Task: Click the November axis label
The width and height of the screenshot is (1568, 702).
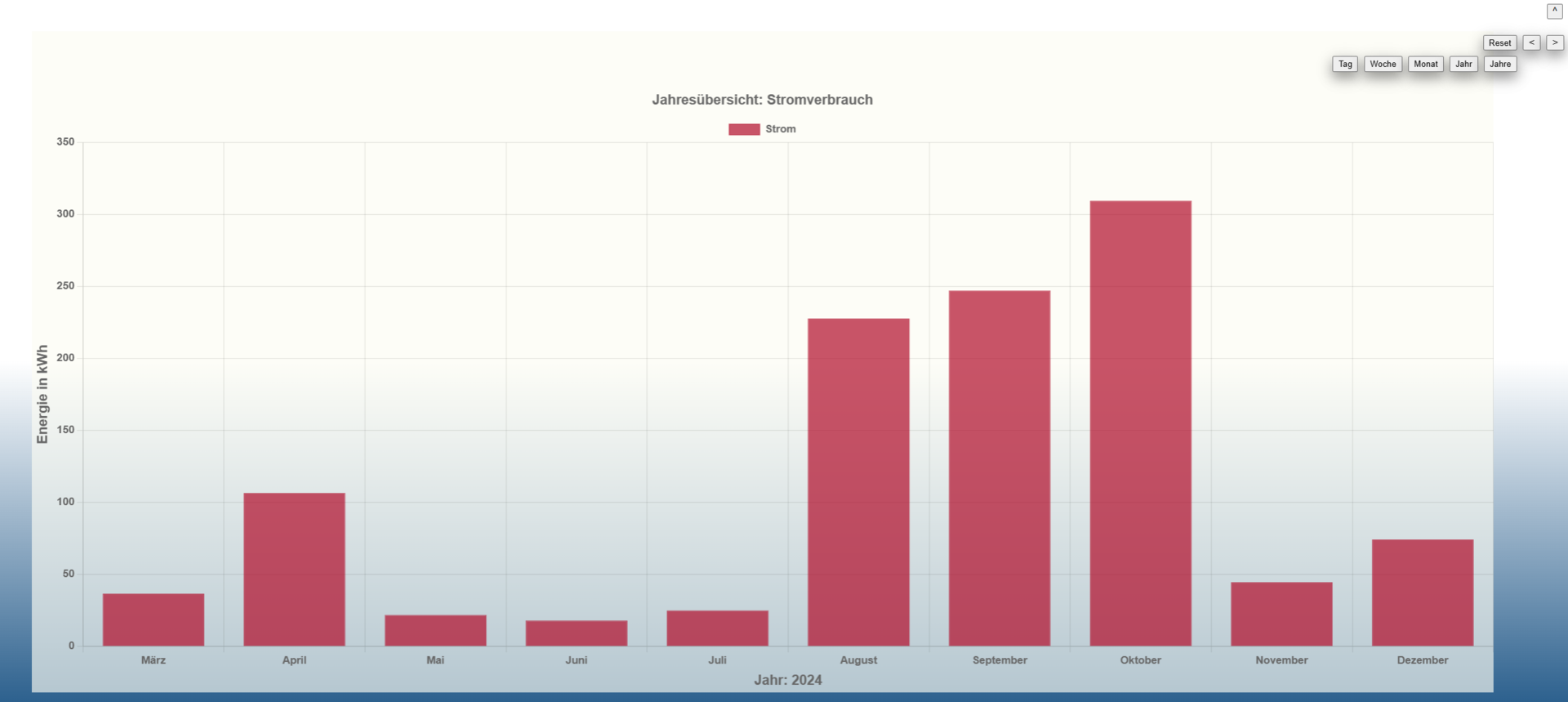Action: [1281, 660]
